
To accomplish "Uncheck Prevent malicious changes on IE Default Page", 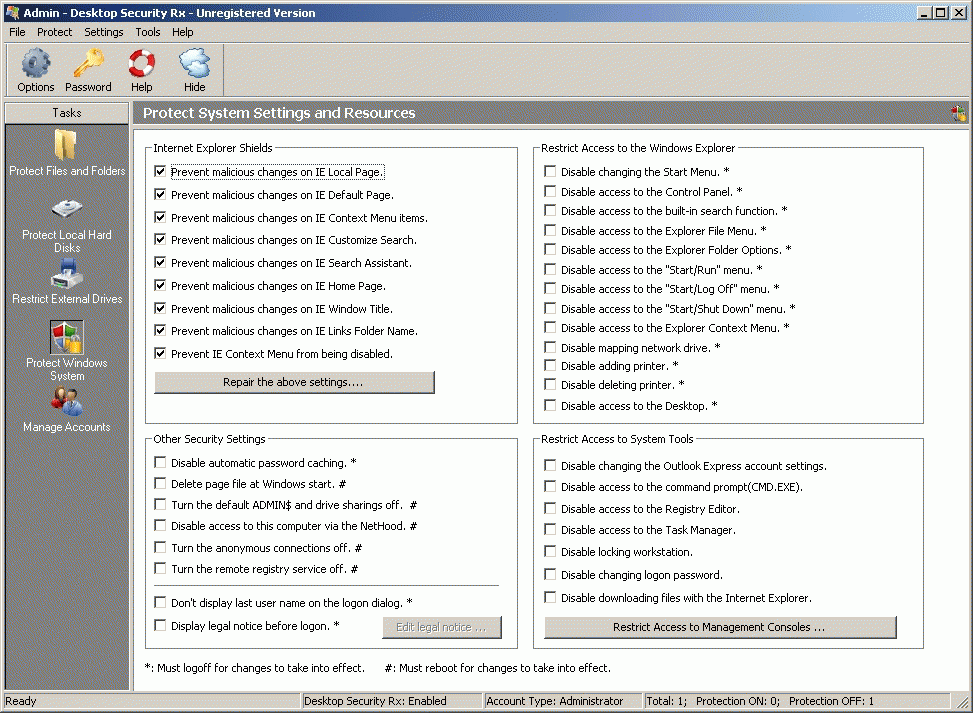I will click(160, 194).
